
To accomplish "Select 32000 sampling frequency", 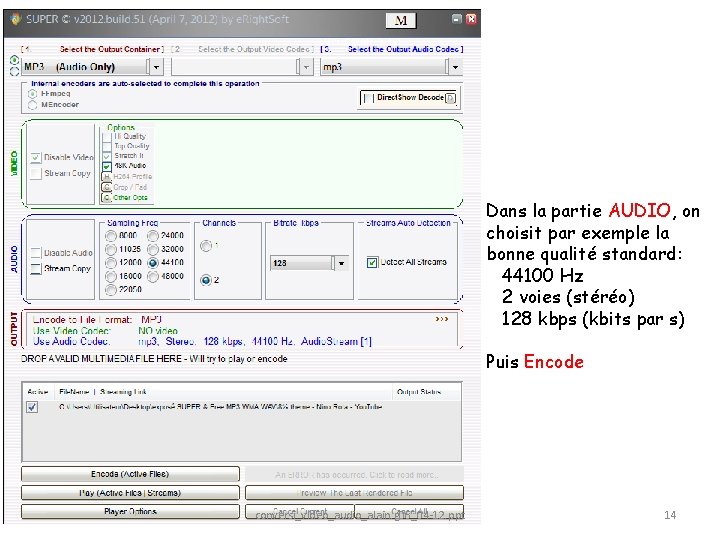I will pyautogui.click(x=153, y=249).
